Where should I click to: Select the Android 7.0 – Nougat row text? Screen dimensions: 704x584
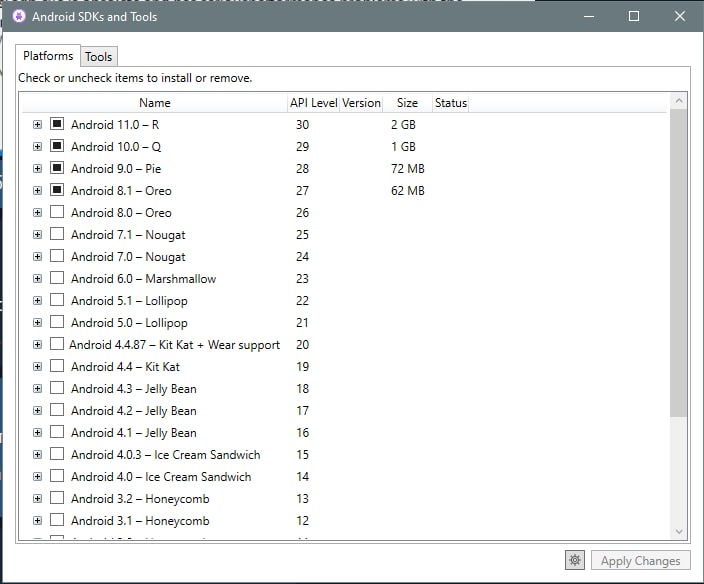click(128, 257)
